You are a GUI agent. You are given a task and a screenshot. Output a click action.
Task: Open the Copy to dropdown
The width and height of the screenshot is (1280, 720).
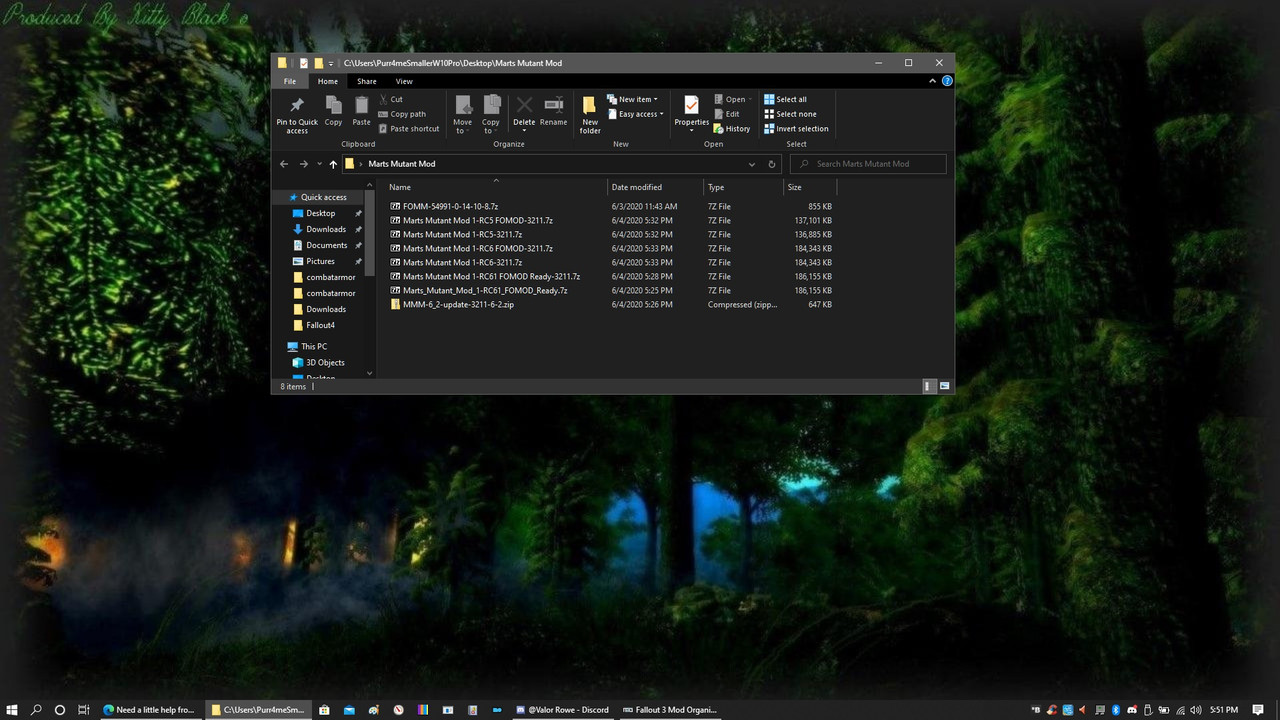491,115
